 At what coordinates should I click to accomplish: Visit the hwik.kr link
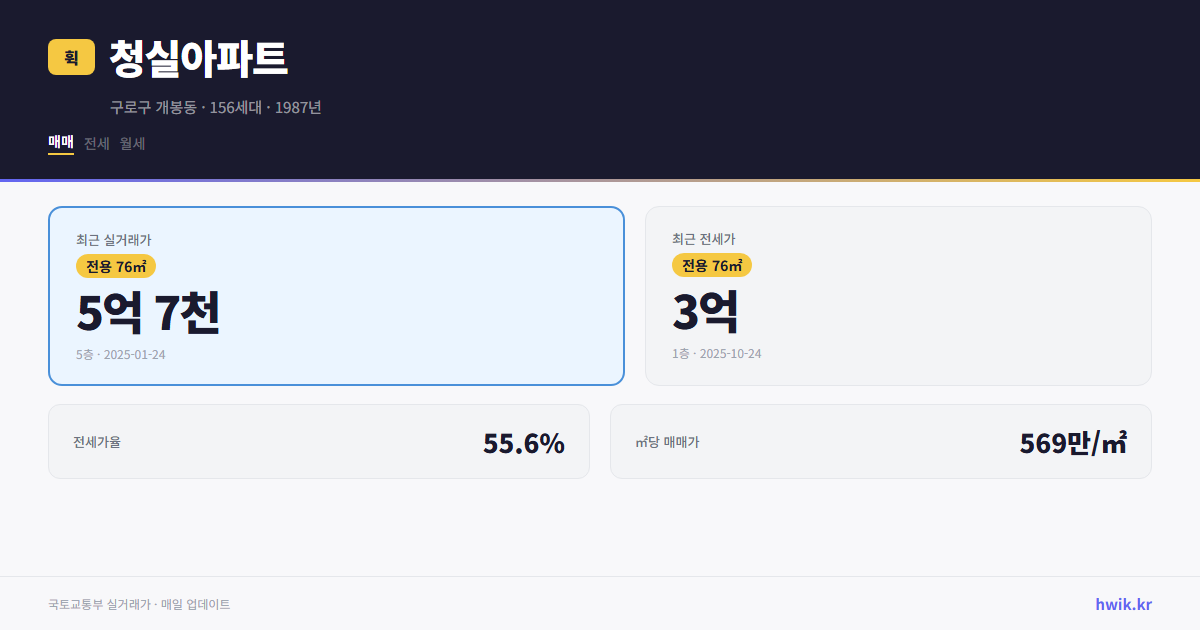pyautogui.click(x=1123, y=604)
